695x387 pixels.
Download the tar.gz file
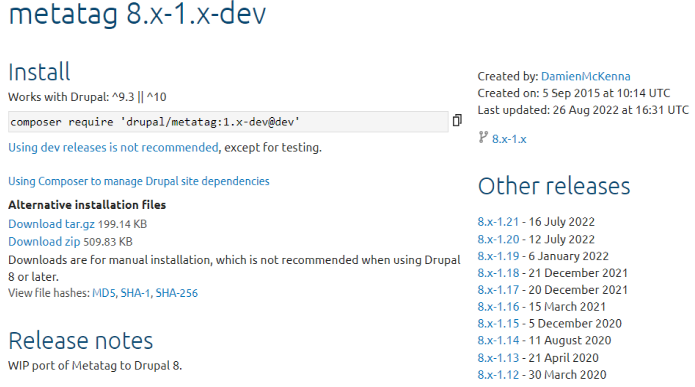[51, 224]
